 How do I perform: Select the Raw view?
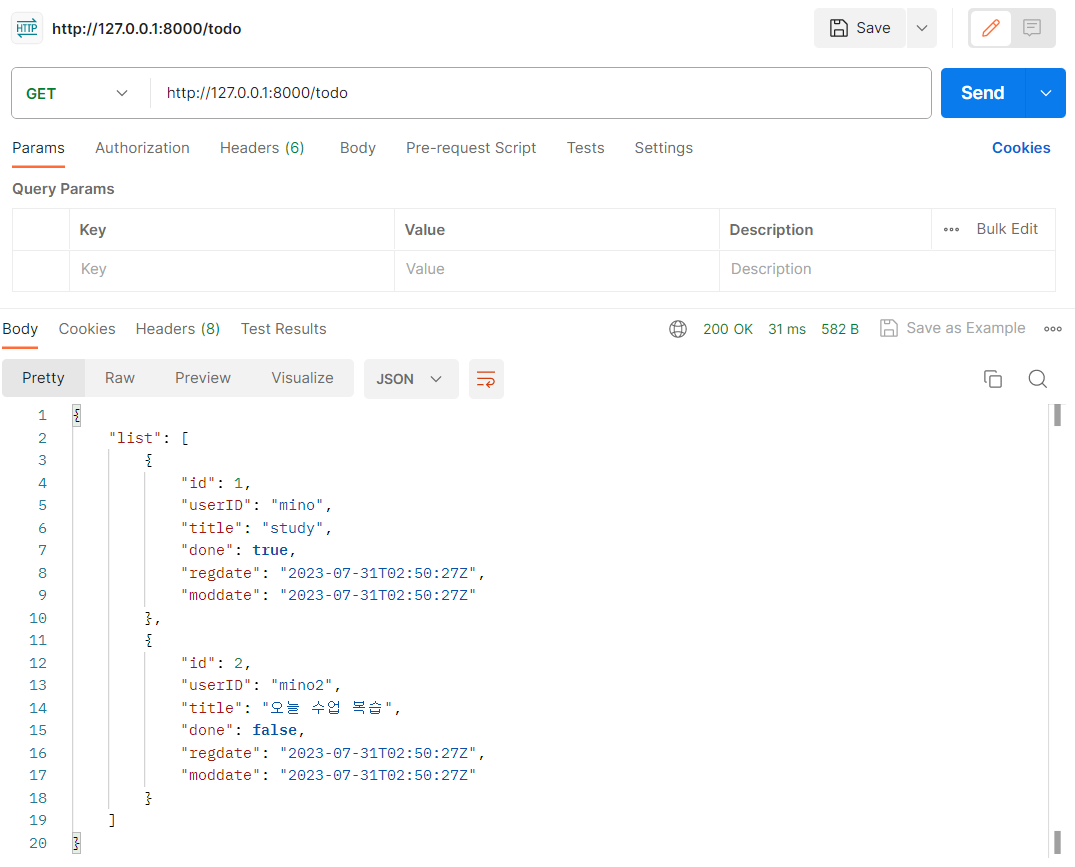pyautogui.click(x=120, y=378)
